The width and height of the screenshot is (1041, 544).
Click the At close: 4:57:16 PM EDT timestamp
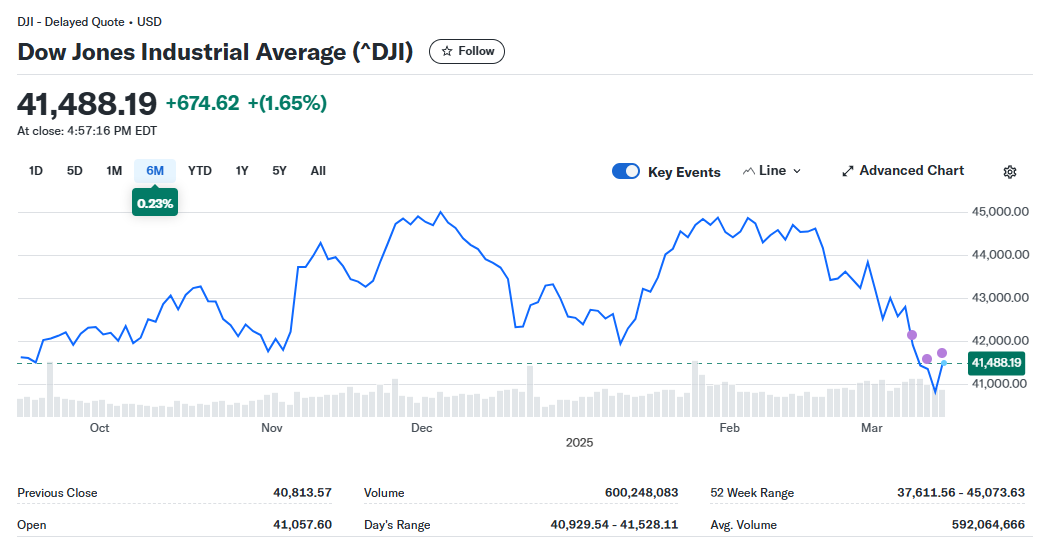click(87, 131)
